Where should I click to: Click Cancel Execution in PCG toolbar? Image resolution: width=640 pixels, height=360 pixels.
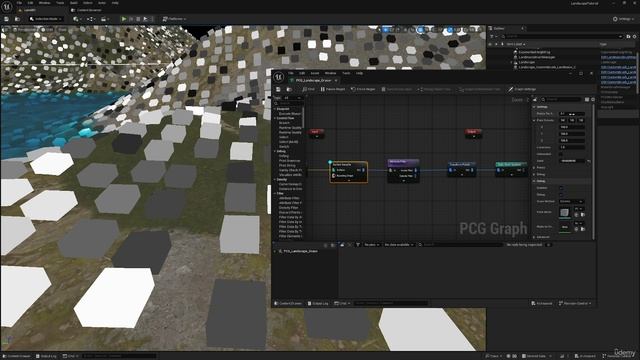pos(397,89)
